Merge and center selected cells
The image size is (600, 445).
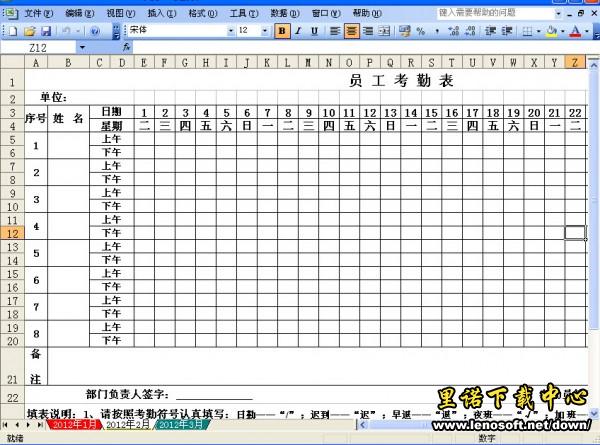coord(384,31)
